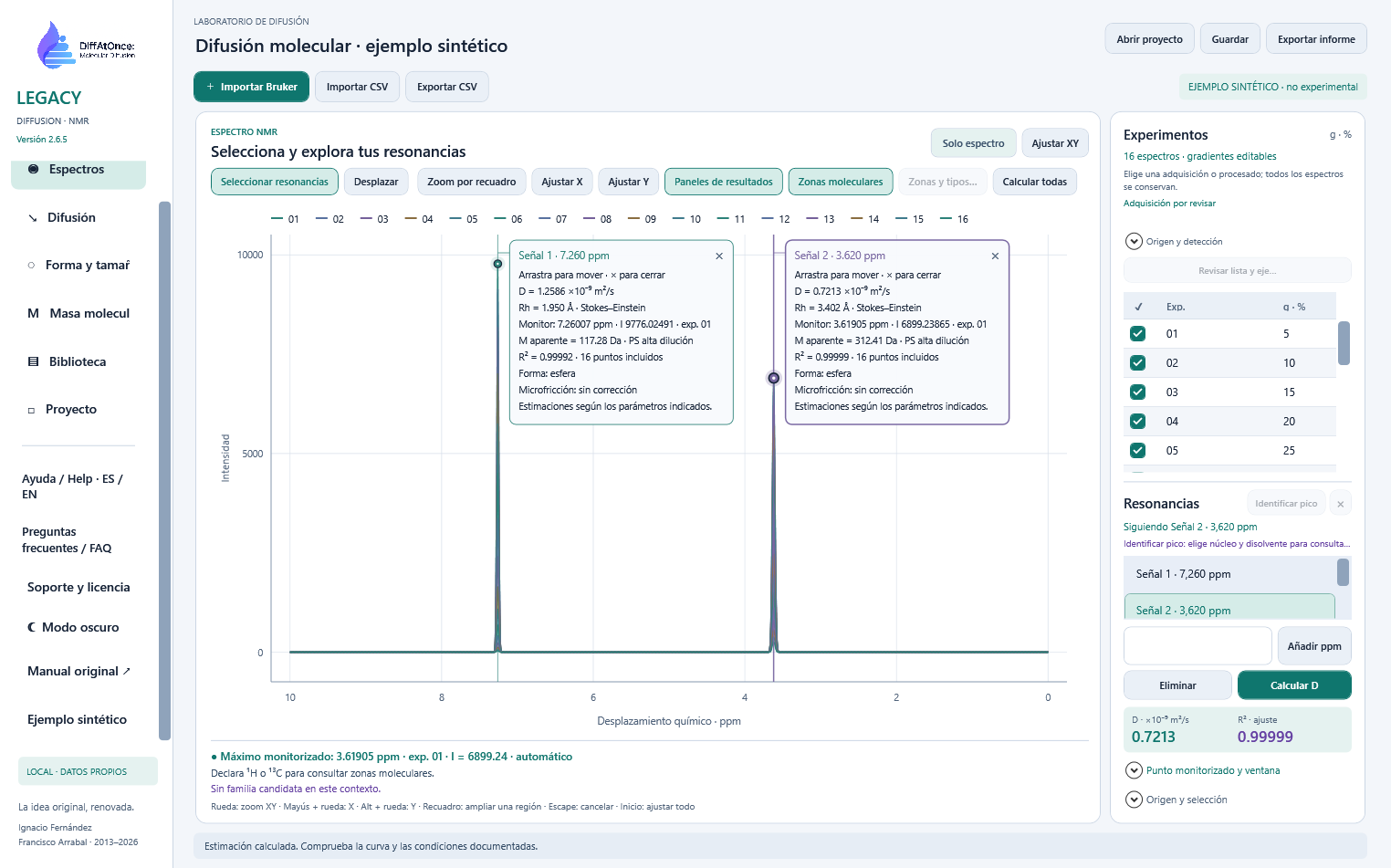Click the Añadir ppm button

[1314, 646]
